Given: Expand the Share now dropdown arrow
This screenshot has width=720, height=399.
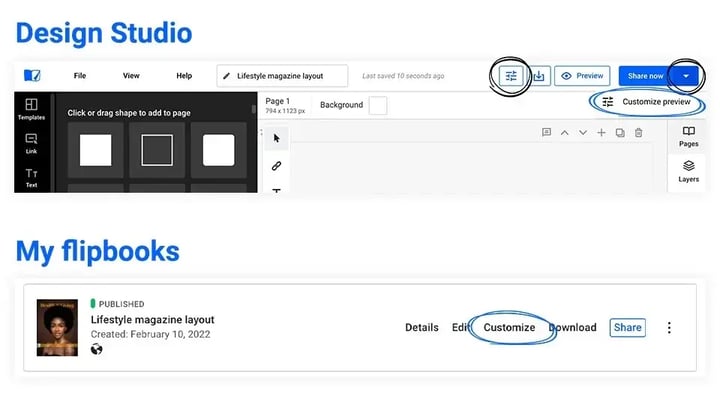Looking at the screenshot, I should pyautogui.click(x=686, y=76).
